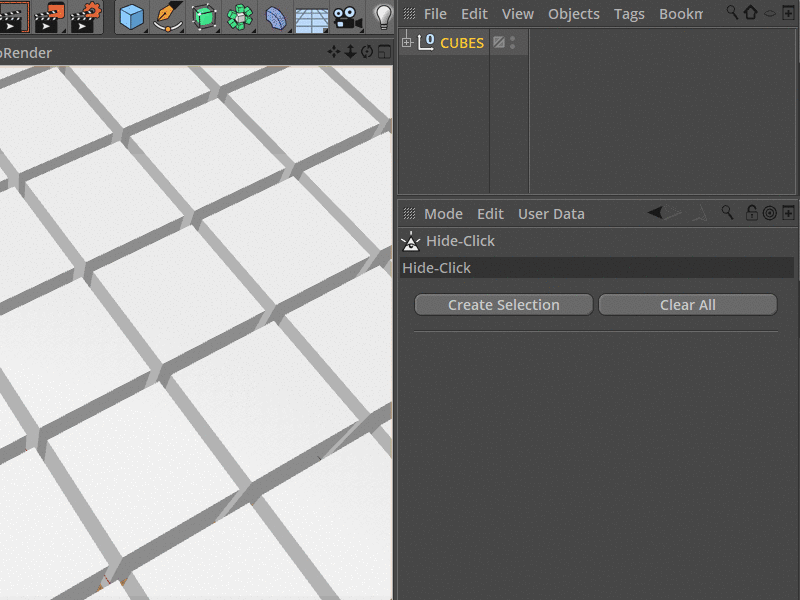
Task: Click the Create Selection button
Action: coord(504,305)
